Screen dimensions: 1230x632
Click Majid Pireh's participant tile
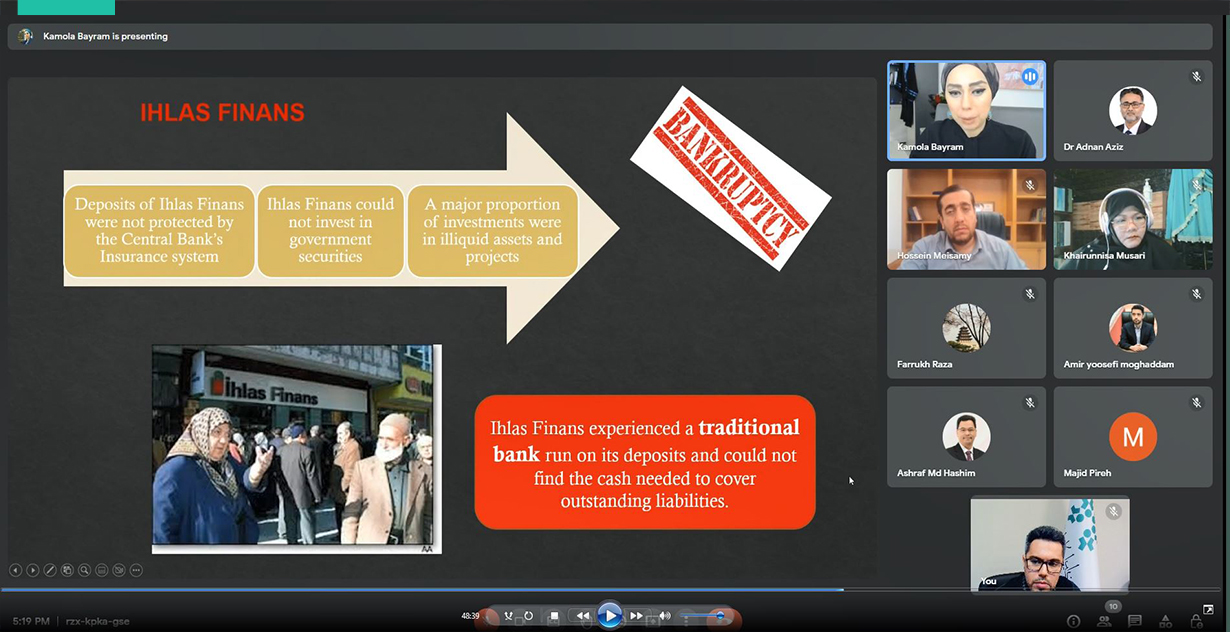coord(1132,437)
